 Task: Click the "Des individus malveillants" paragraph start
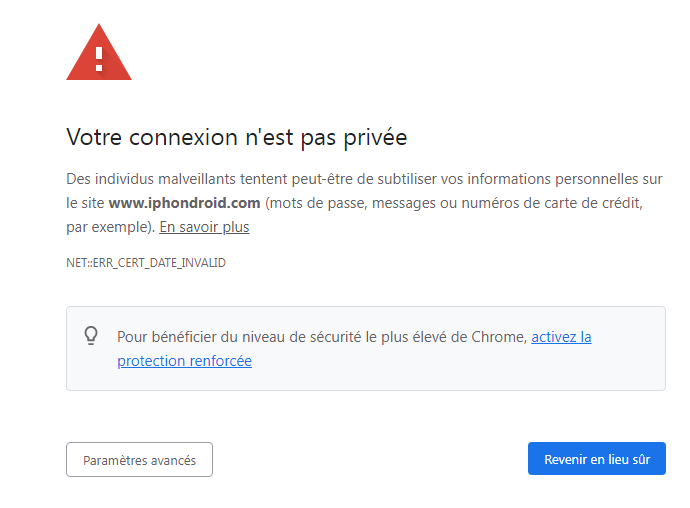tap(151, 179)
